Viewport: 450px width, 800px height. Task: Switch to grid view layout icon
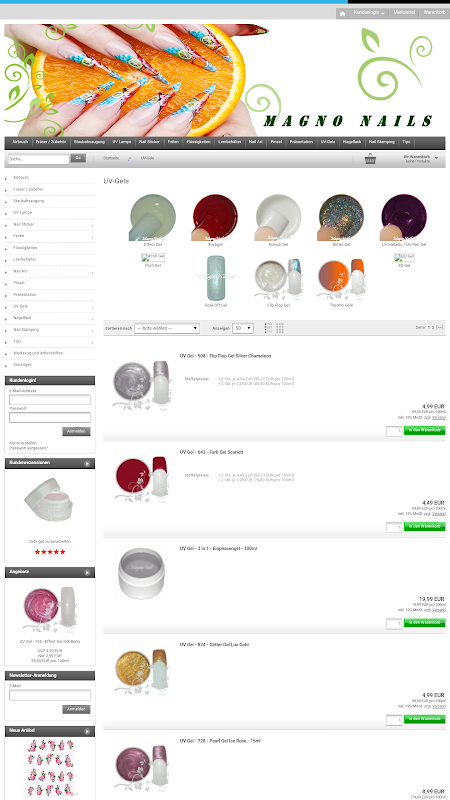tap(280, 328)
